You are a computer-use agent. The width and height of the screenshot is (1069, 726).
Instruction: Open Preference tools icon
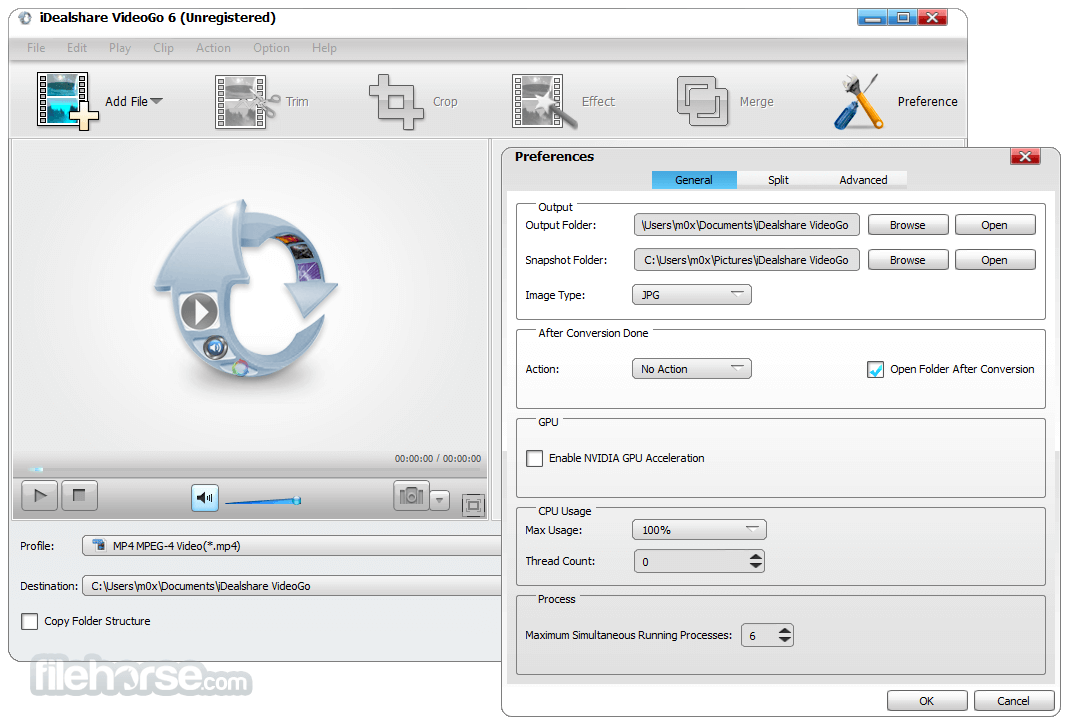859,102
